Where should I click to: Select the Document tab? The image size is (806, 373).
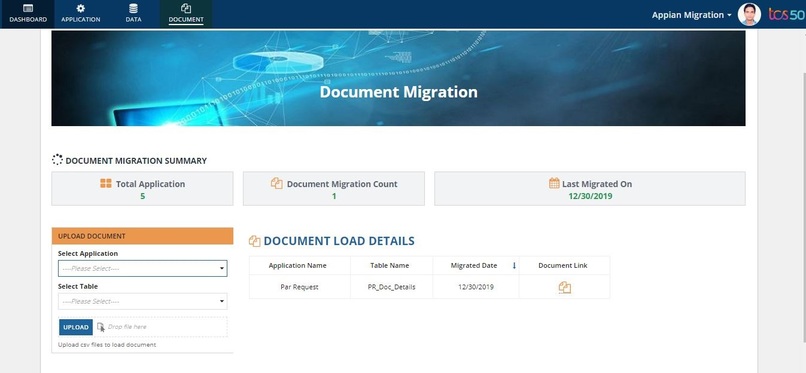click(186, 14)
